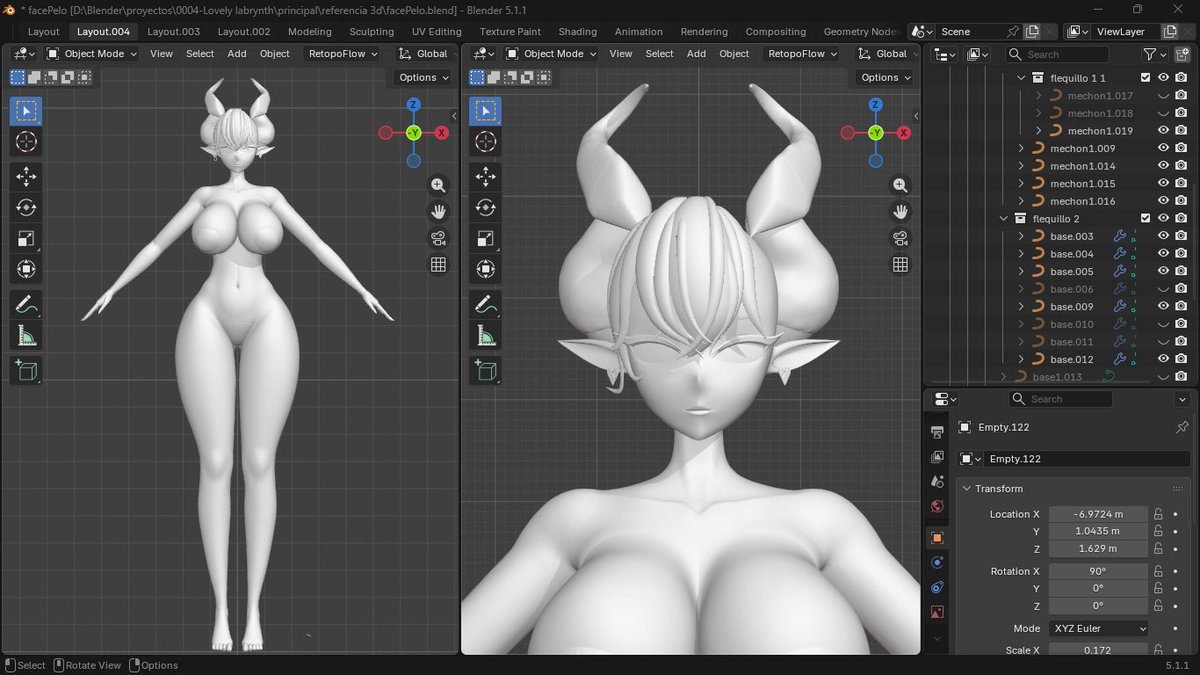Disable render camera icon for mechon1.016
The width and height of the screenshot is (1200, 675).
1181,201
